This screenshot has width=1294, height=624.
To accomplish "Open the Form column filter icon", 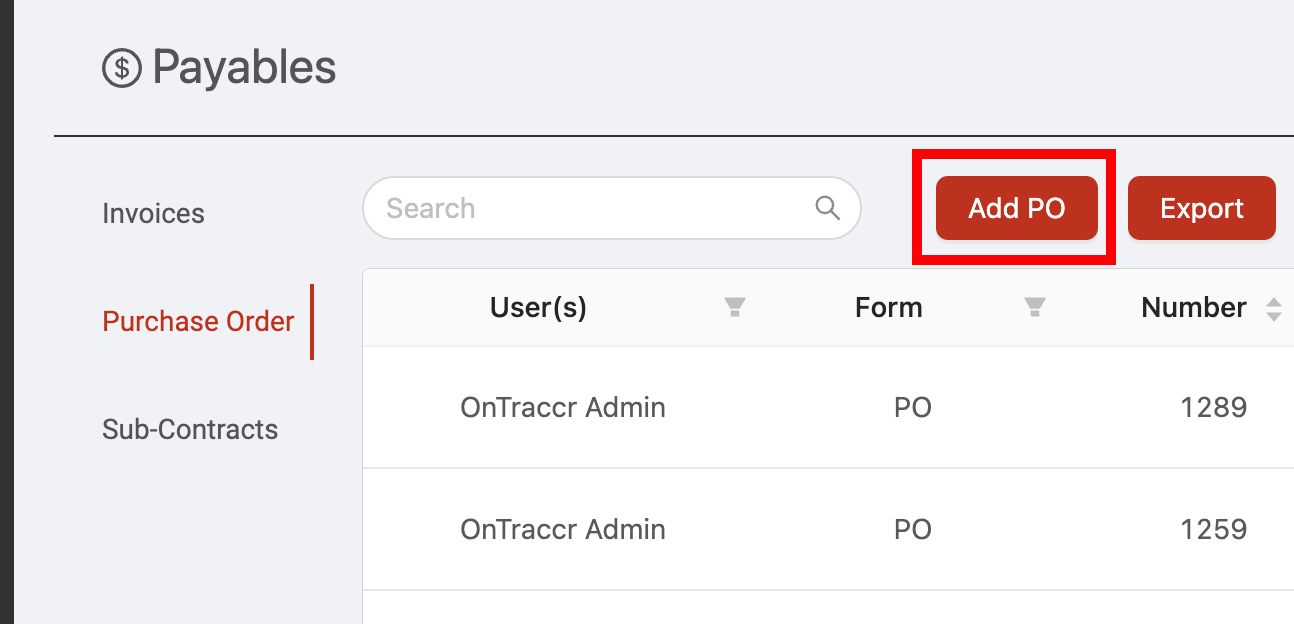I will [1035, 307].
